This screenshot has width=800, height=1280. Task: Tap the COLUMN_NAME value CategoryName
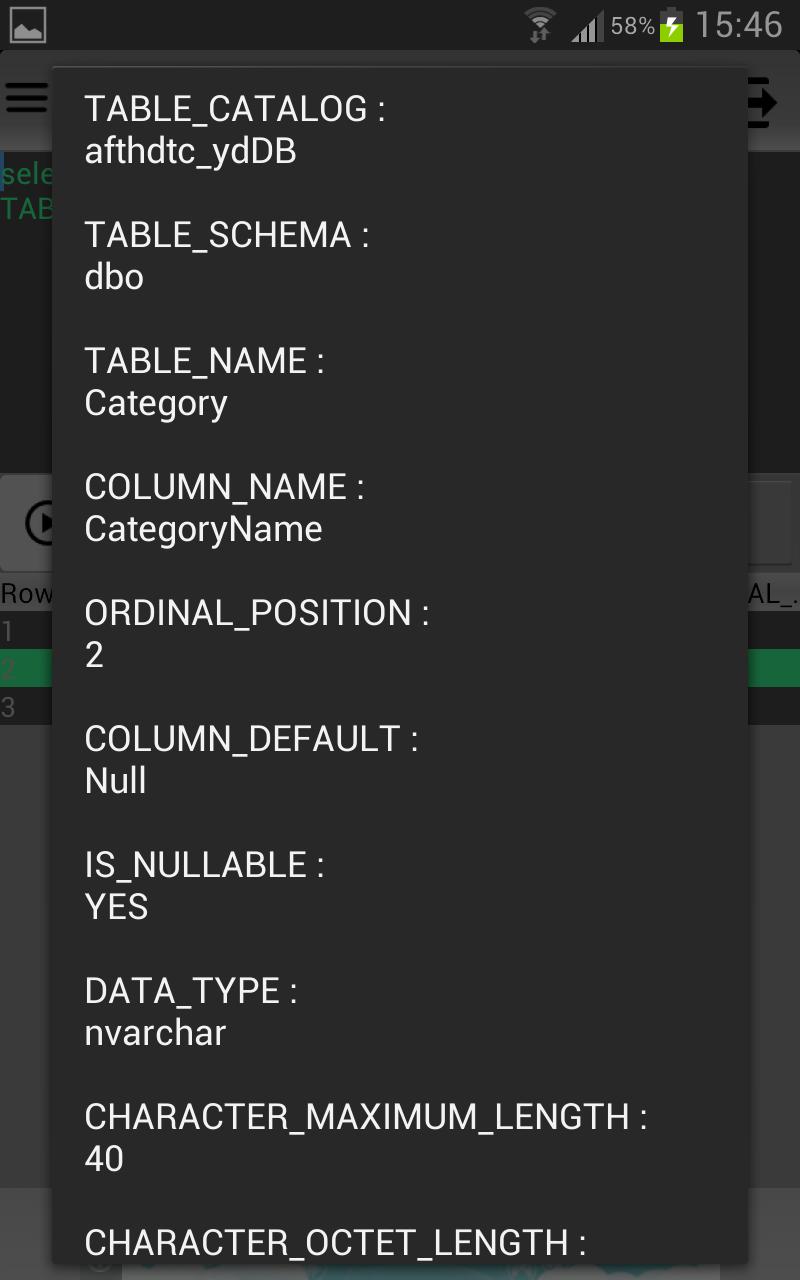[x=203, y=528]
